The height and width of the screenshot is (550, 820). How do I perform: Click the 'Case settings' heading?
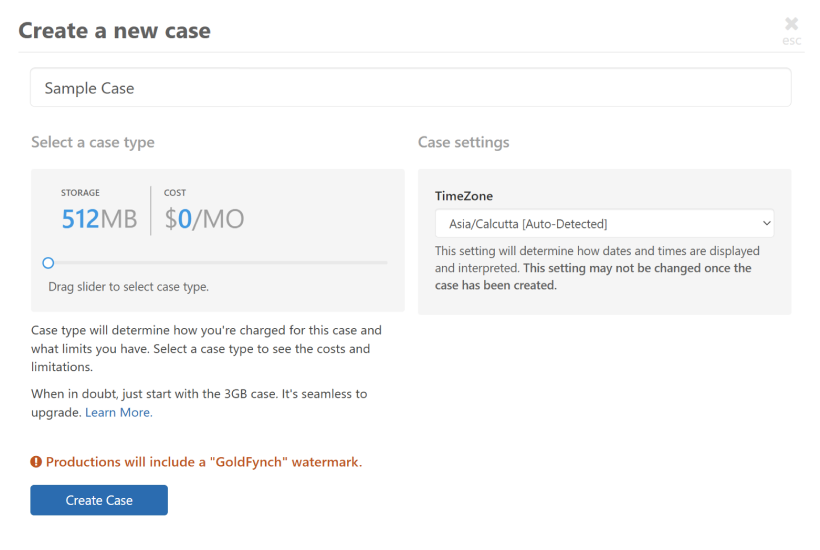[x=463, y=142]
